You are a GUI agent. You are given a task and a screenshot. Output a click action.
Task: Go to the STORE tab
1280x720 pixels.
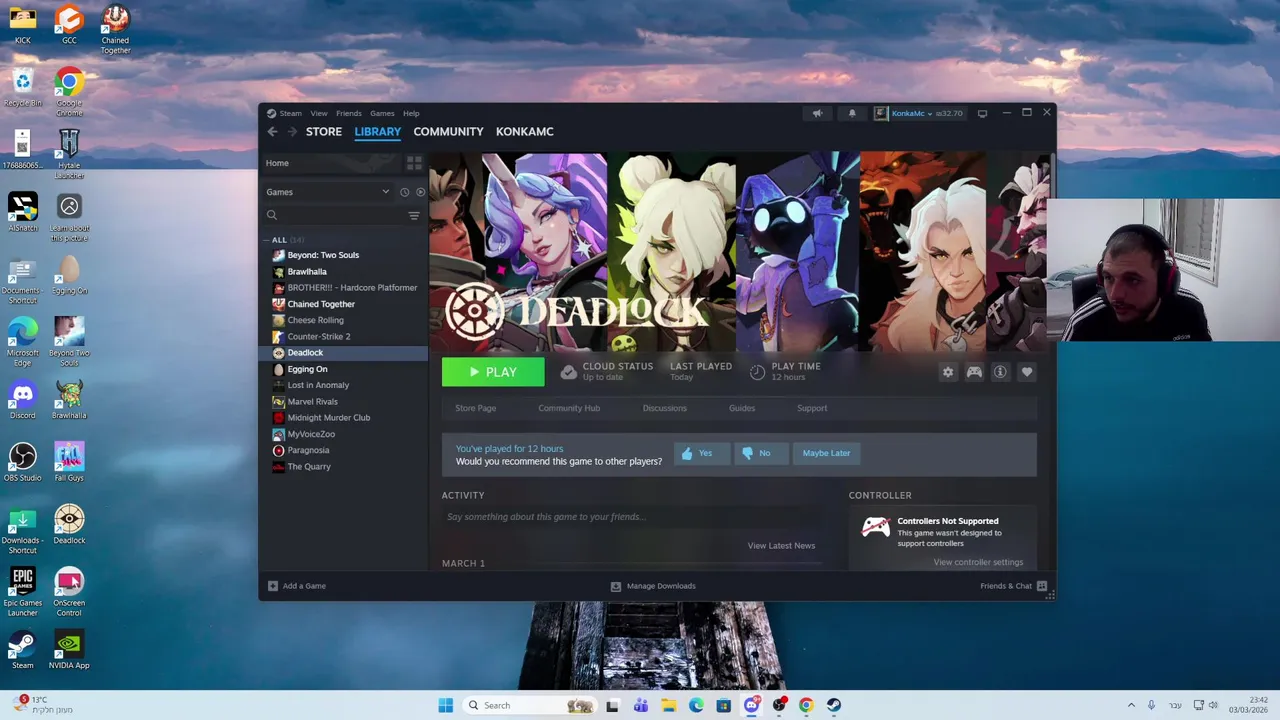tap(324, 132)
